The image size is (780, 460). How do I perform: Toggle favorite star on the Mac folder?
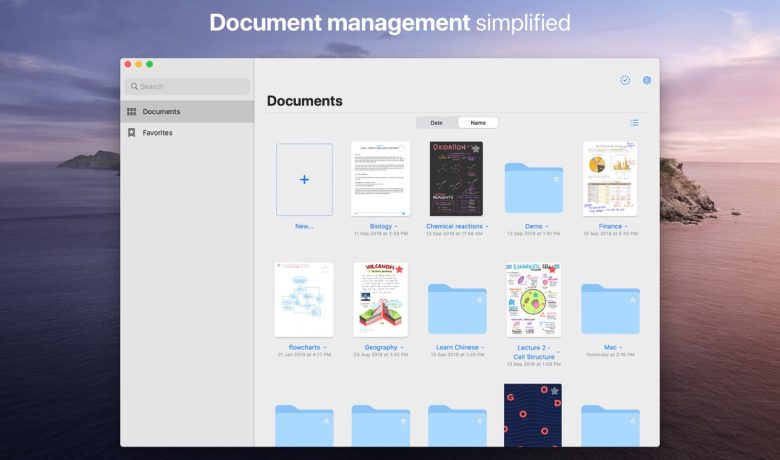[632, 299]
